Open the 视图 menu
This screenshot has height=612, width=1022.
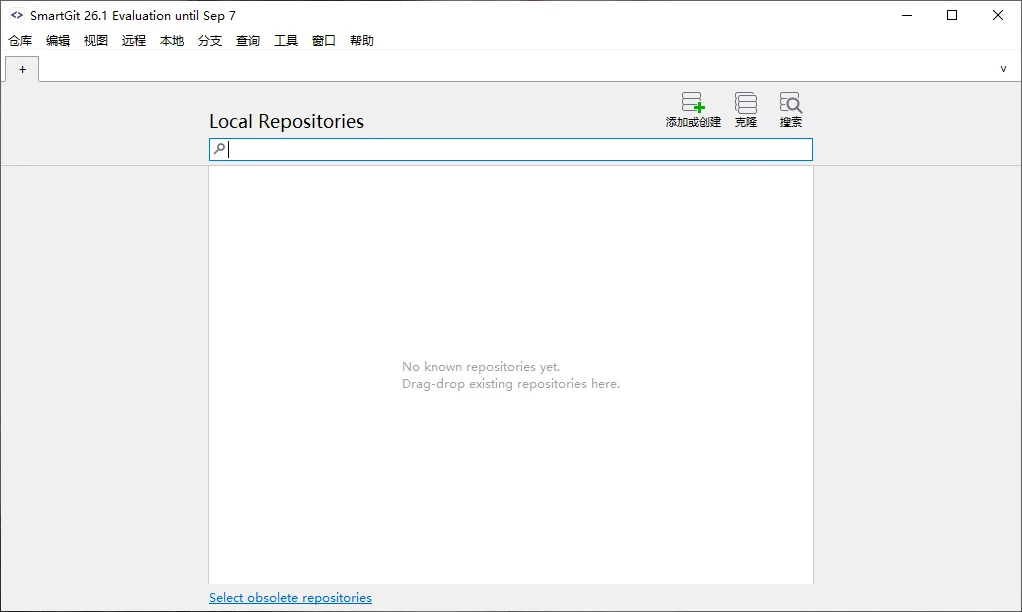click(x=96, y=40)
